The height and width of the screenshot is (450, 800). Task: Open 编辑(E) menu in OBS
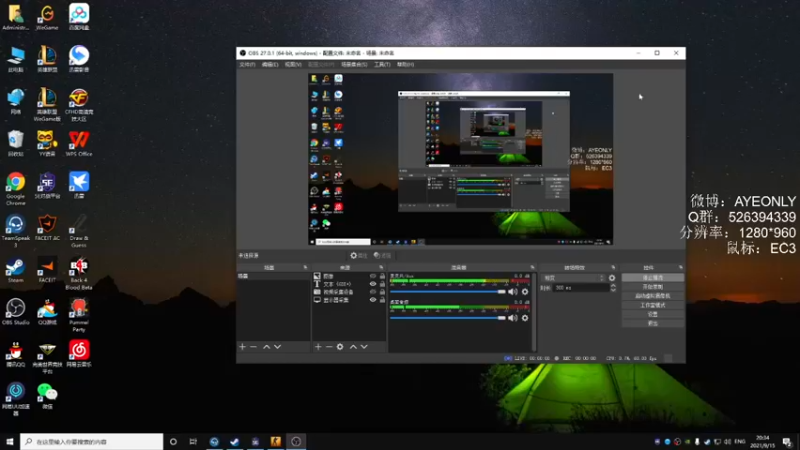coord(270,65)
